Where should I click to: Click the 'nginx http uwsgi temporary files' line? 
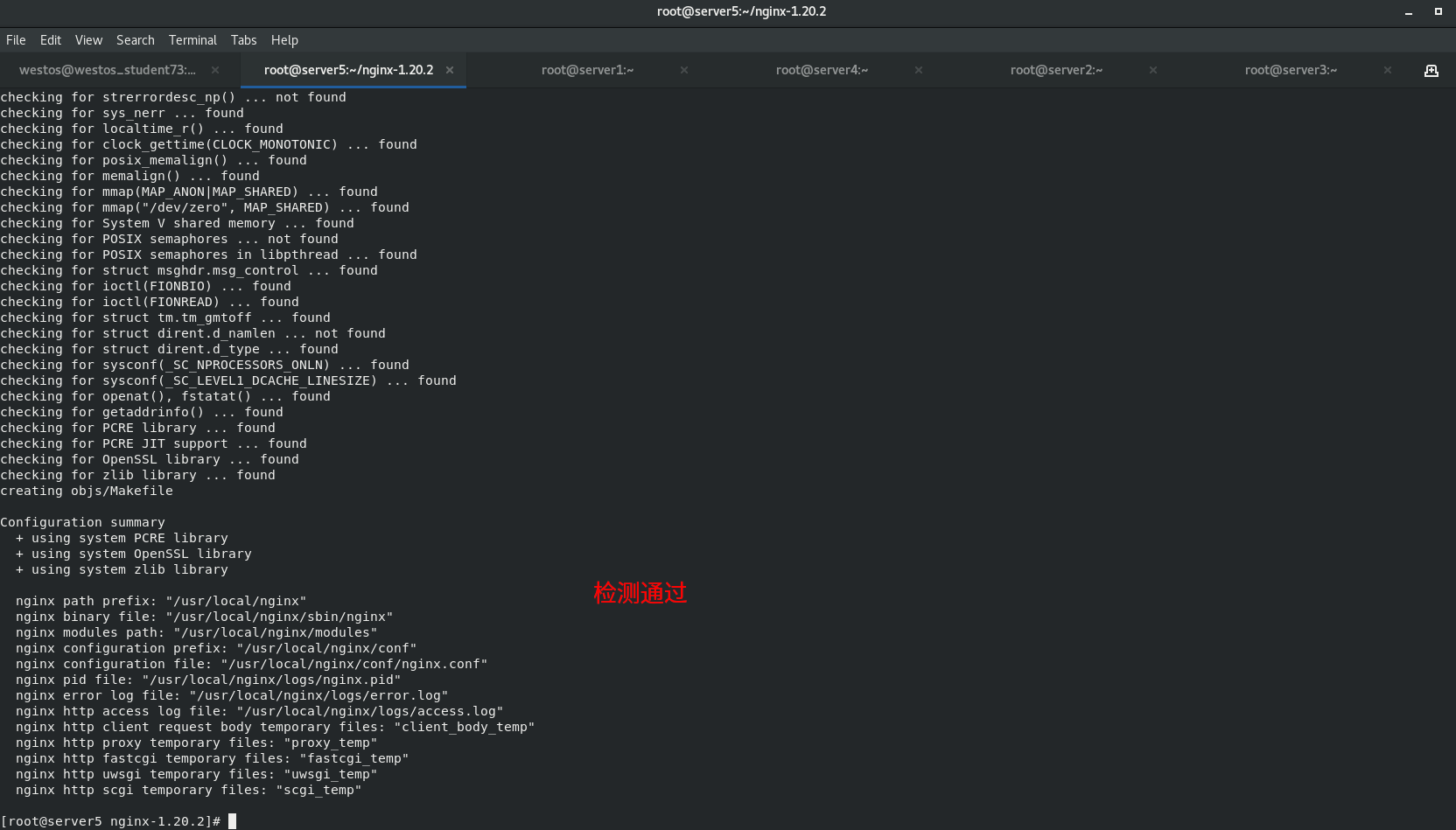click(x=197, y=774)
